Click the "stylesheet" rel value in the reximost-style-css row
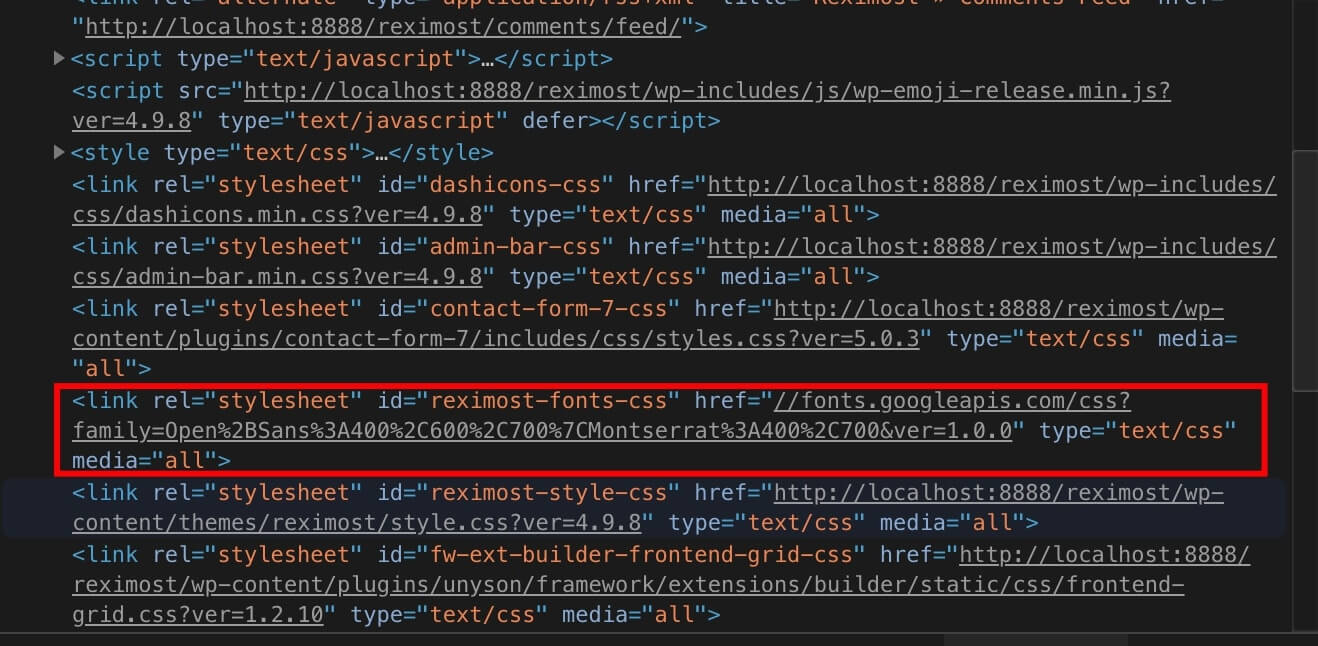1318x646 pixels. click(286, 492)
